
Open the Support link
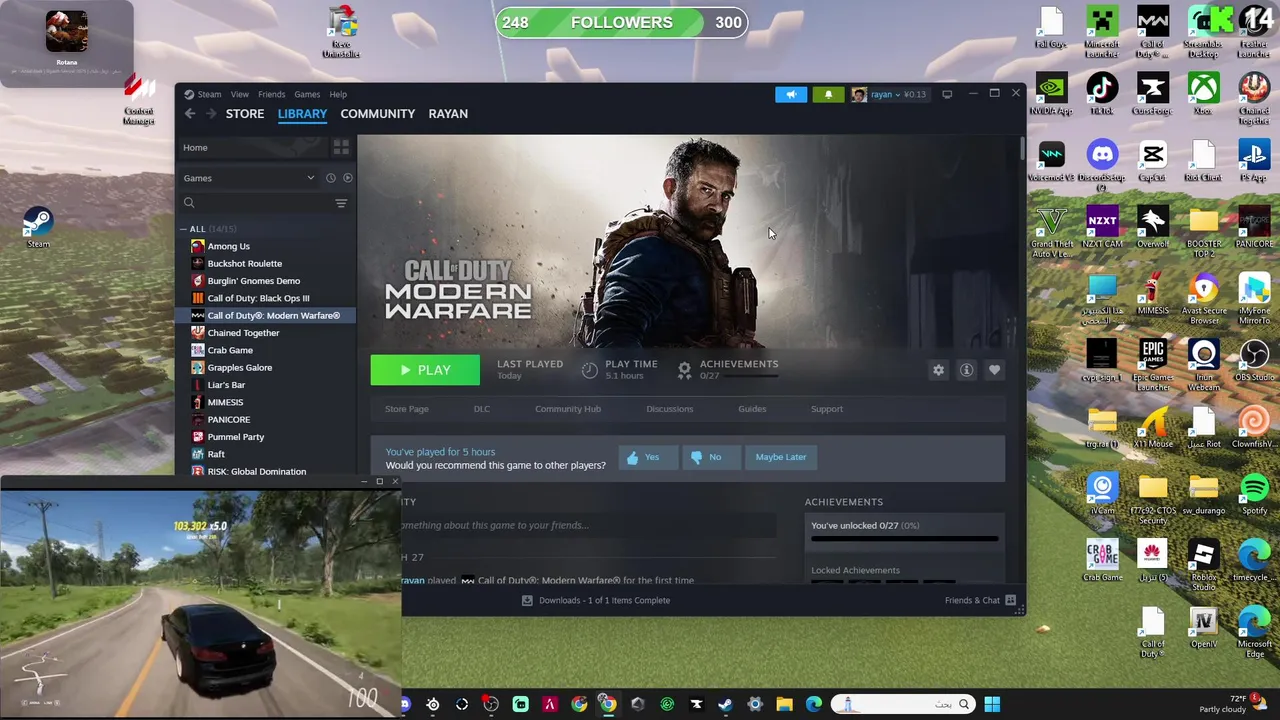(x=827, y=409)
